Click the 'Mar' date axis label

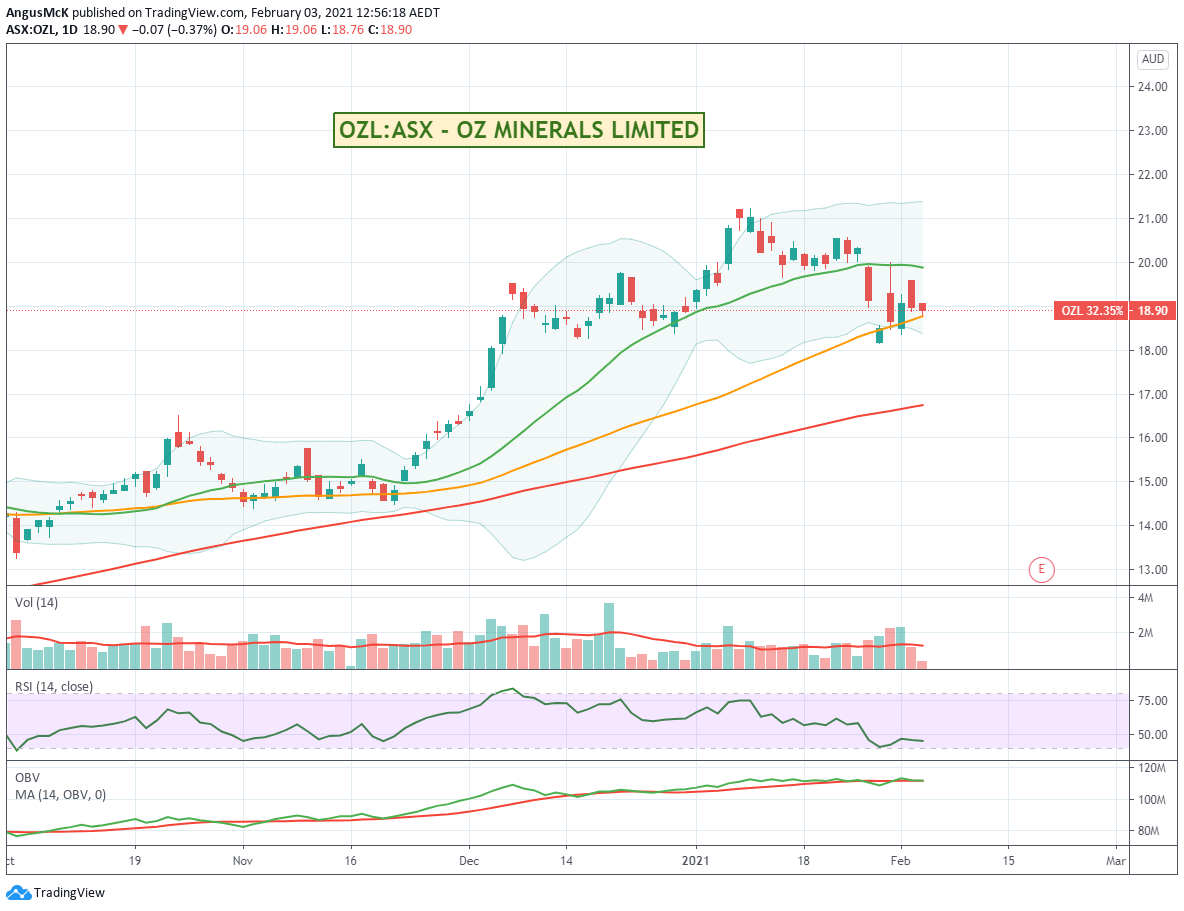click(x=1115, y=860)
